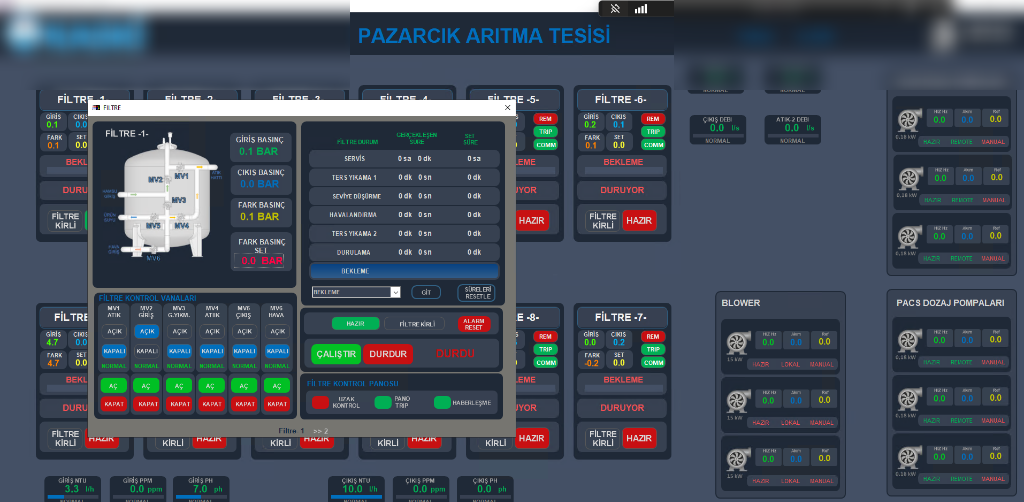Go to next filter page '>> 2'
The height and width of the screenshot is (502, 1024).
pyautogui.click(x=321, y=431)
